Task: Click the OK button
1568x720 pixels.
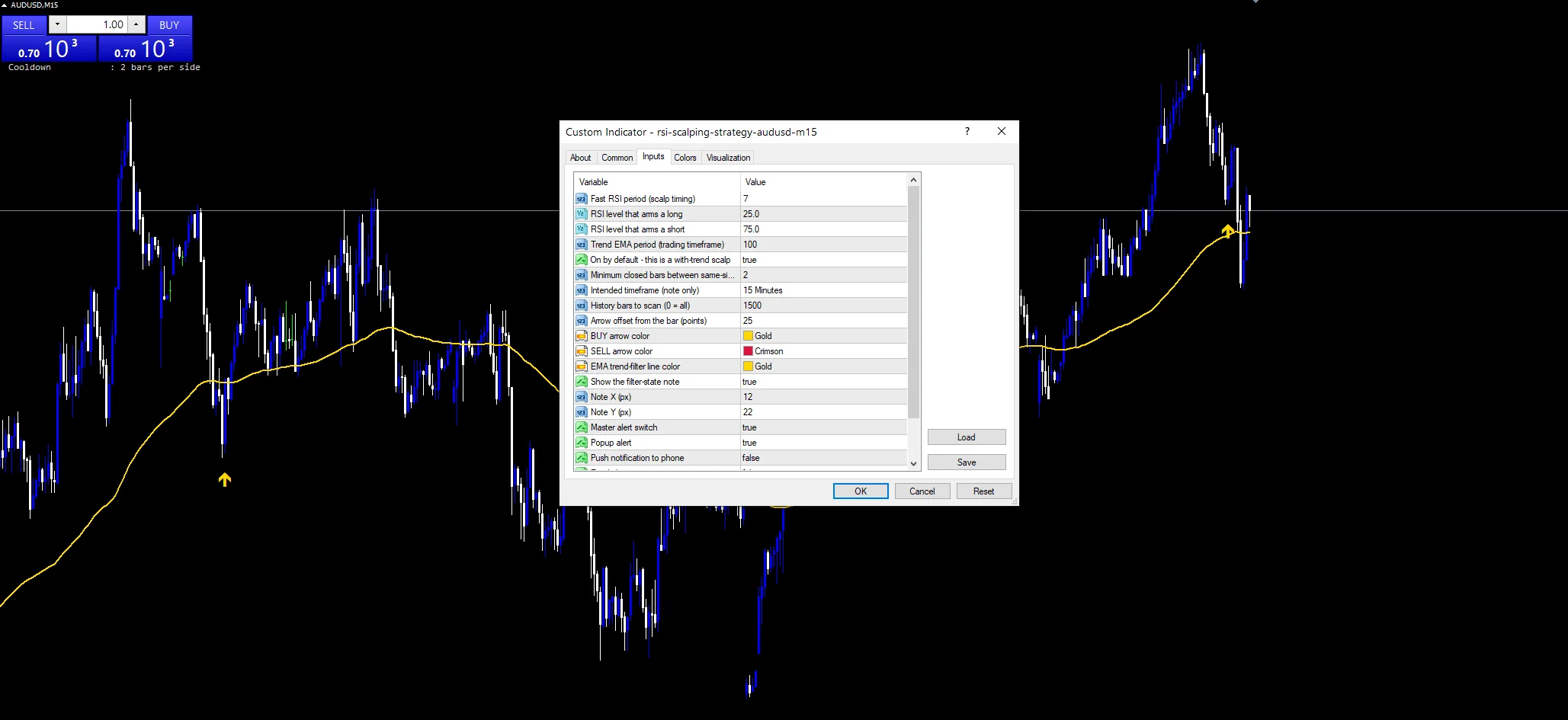Action: pyautogui.click(x=861, y=491)
